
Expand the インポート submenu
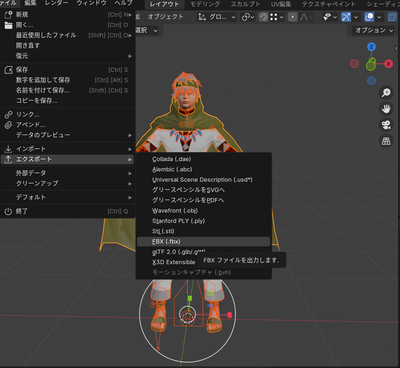pyautogui.click(x=67, y=149)
